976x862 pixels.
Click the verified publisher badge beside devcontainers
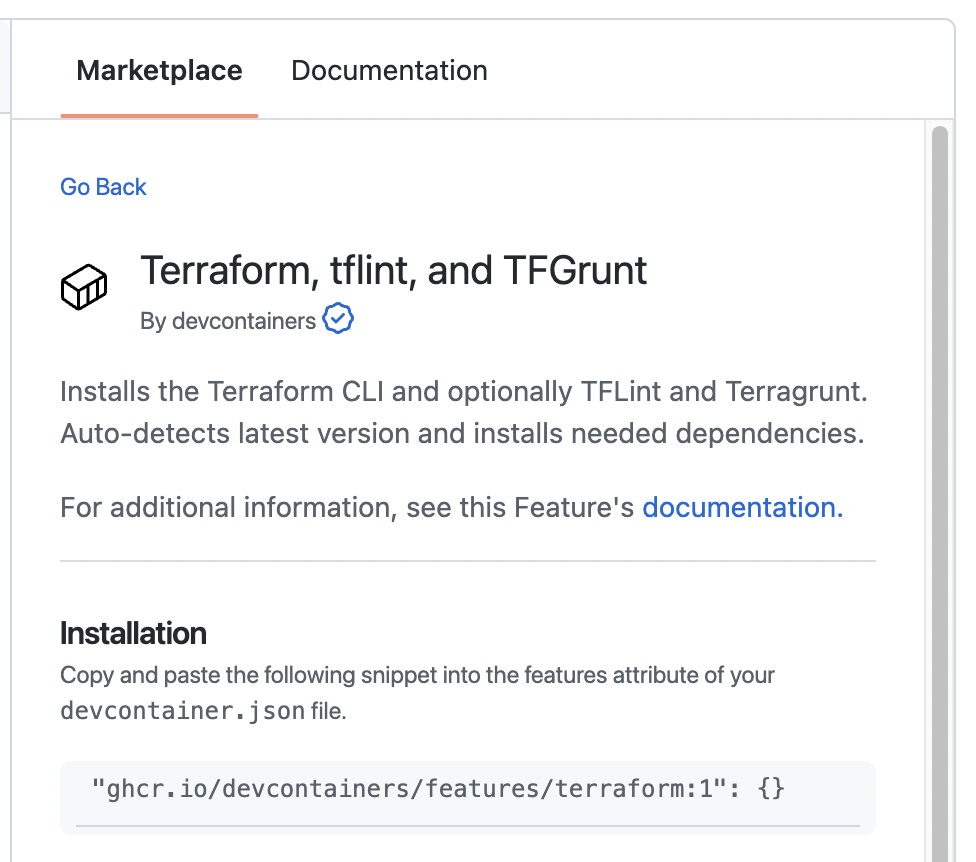(338, 319)
